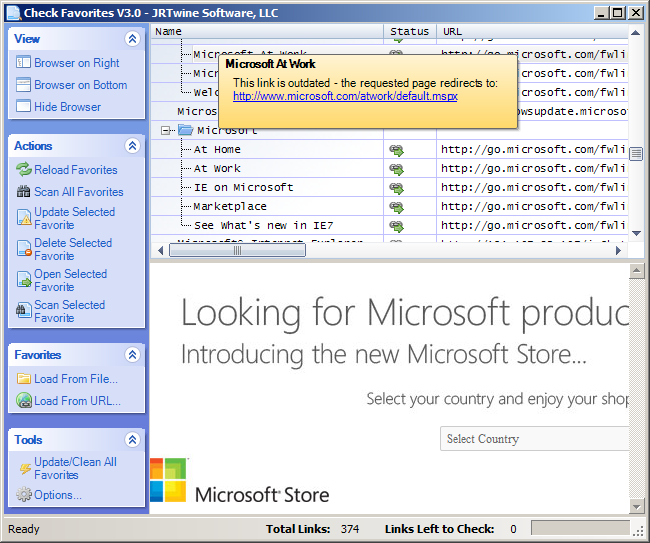Click Scan All Favorites text link
Screen dimensions: 650x543
pos(79,192)
